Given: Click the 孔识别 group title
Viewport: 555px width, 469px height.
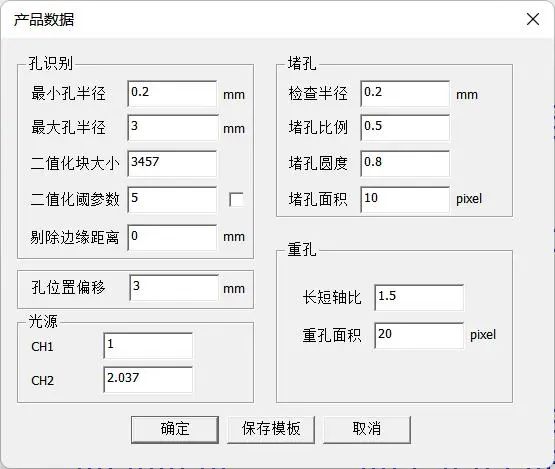Looking at the screenshot, I should [x=51, y=64].
